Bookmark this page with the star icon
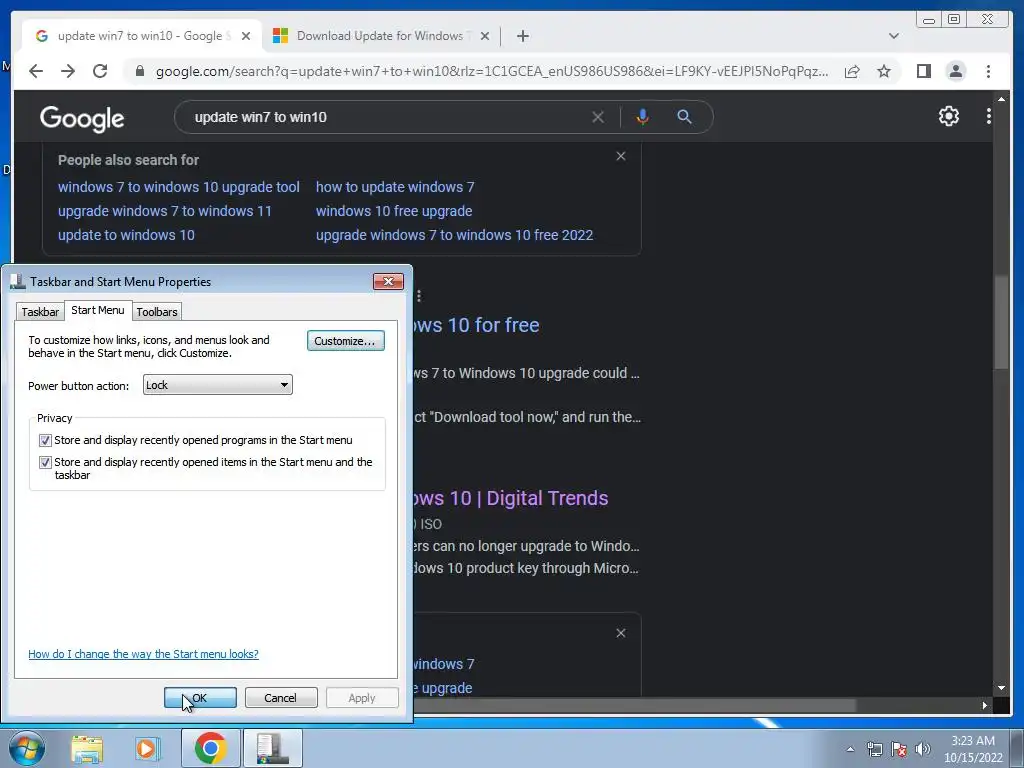1024x768 pixels. 884,71
